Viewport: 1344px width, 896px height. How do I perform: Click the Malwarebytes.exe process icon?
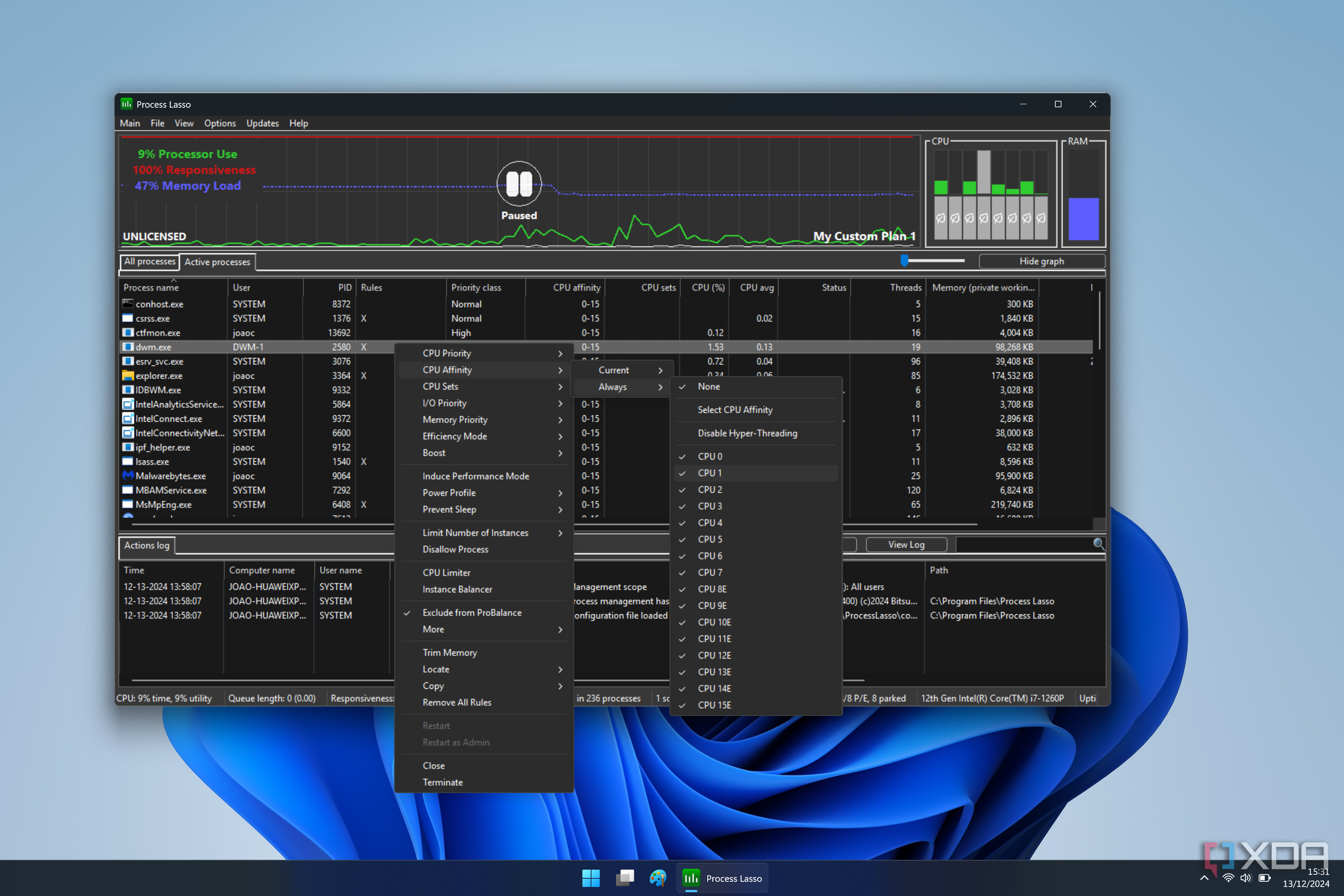point(128,476)
